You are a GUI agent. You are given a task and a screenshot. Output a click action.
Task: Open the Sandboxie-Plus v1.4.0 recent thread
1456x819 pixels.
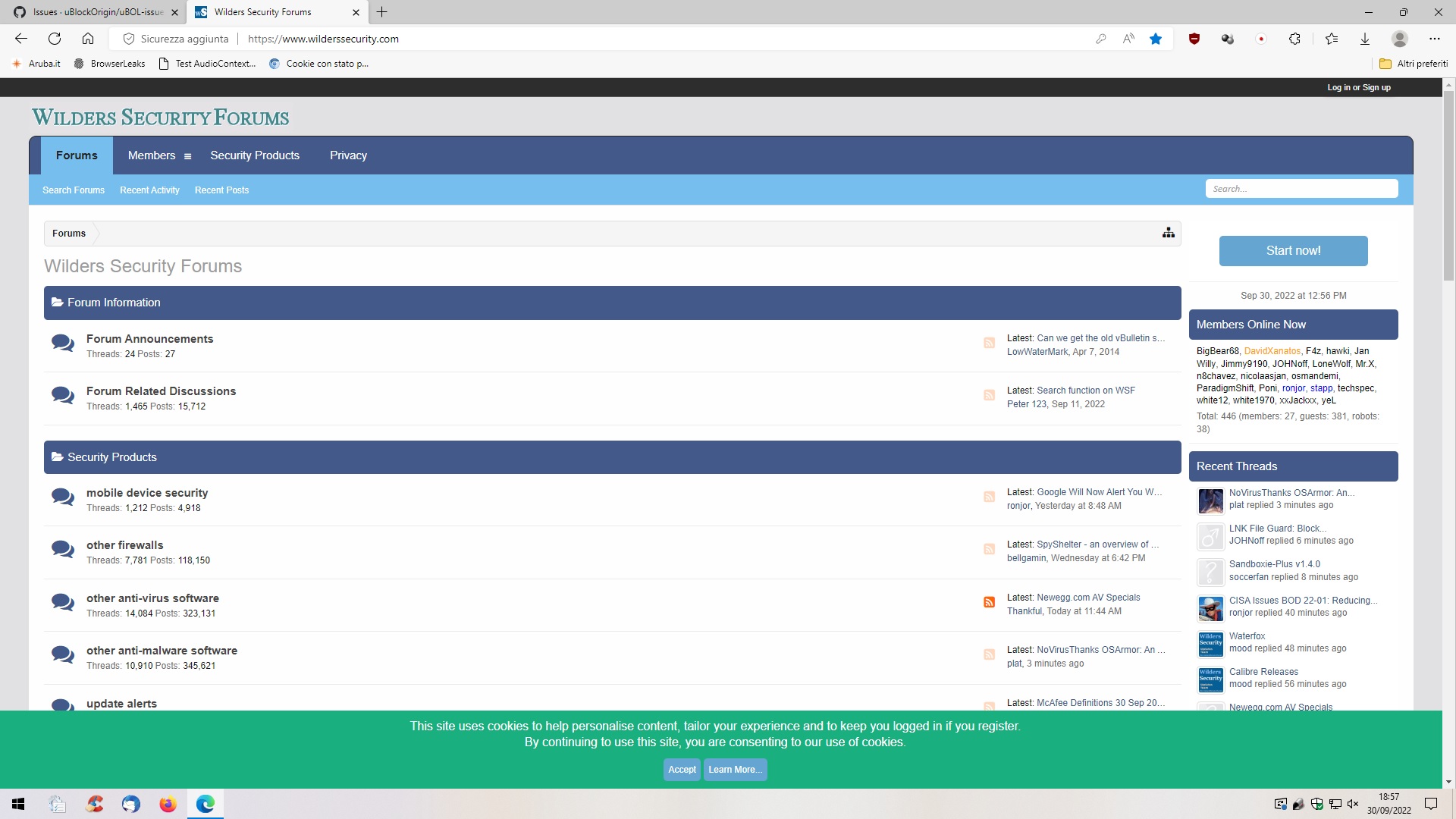point(1274,564)
